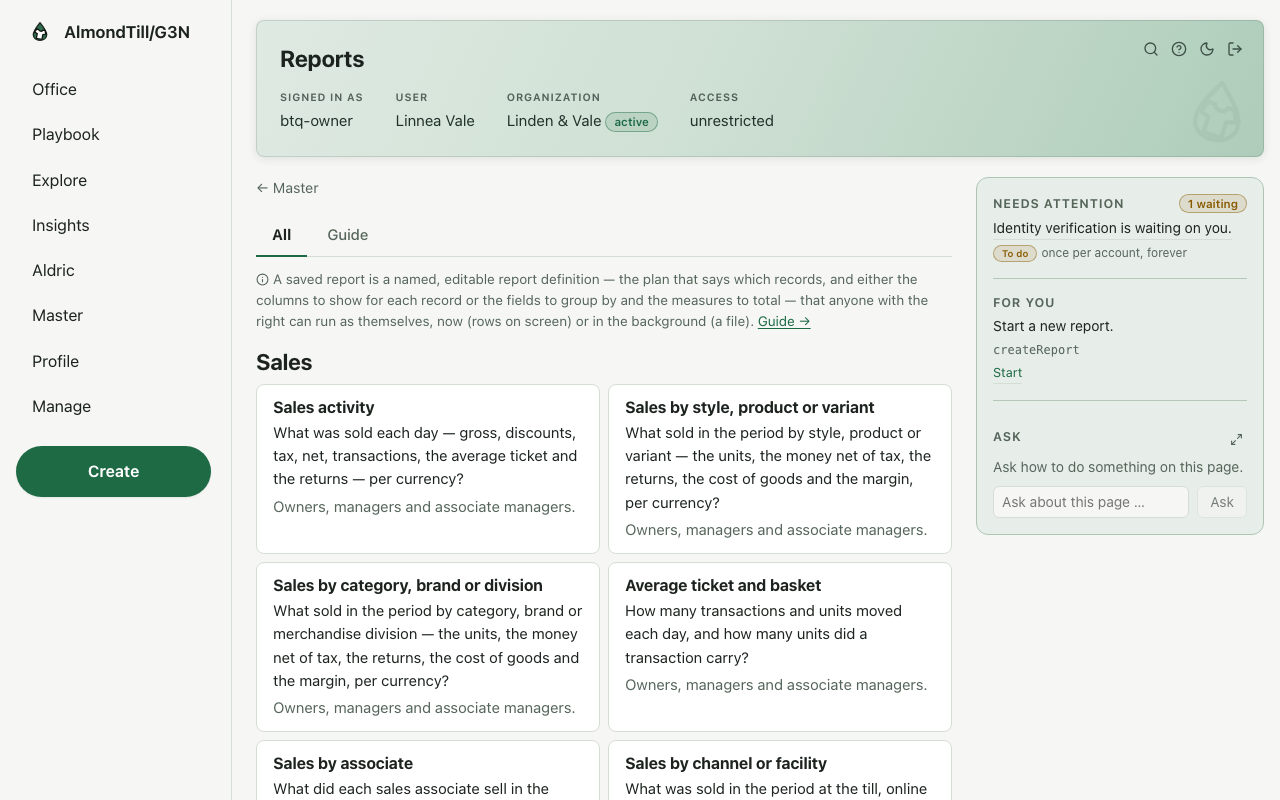Open search via magnifier icon
This screenshot has width=1280, height=800.
pyautogui.click(x=1151, y=49)
